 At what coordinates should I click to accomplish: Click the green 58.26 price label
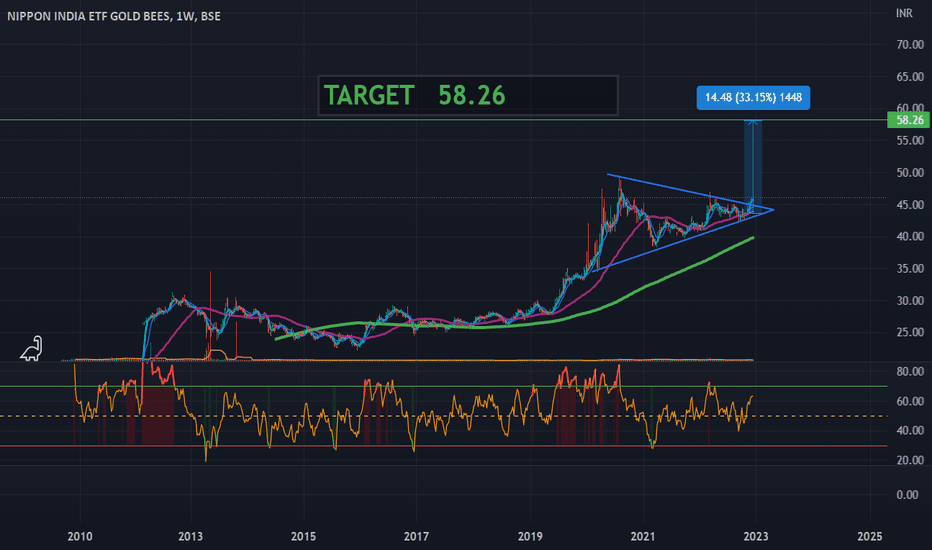(909, 120)
